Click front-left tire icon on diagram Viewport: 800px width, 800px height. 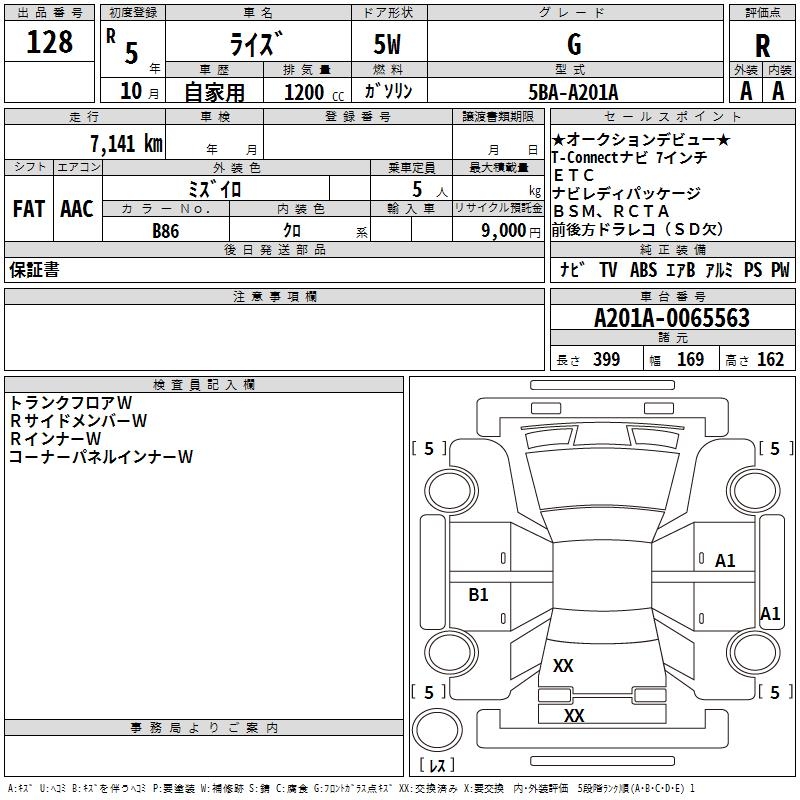(x=451, y=490)
